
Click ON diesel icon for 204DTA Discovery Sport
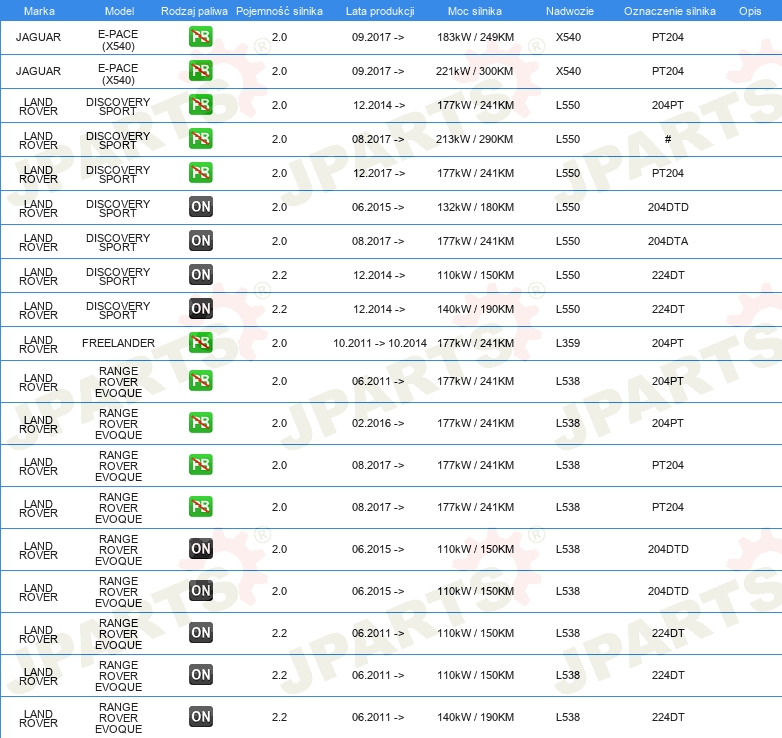[200, 241]
